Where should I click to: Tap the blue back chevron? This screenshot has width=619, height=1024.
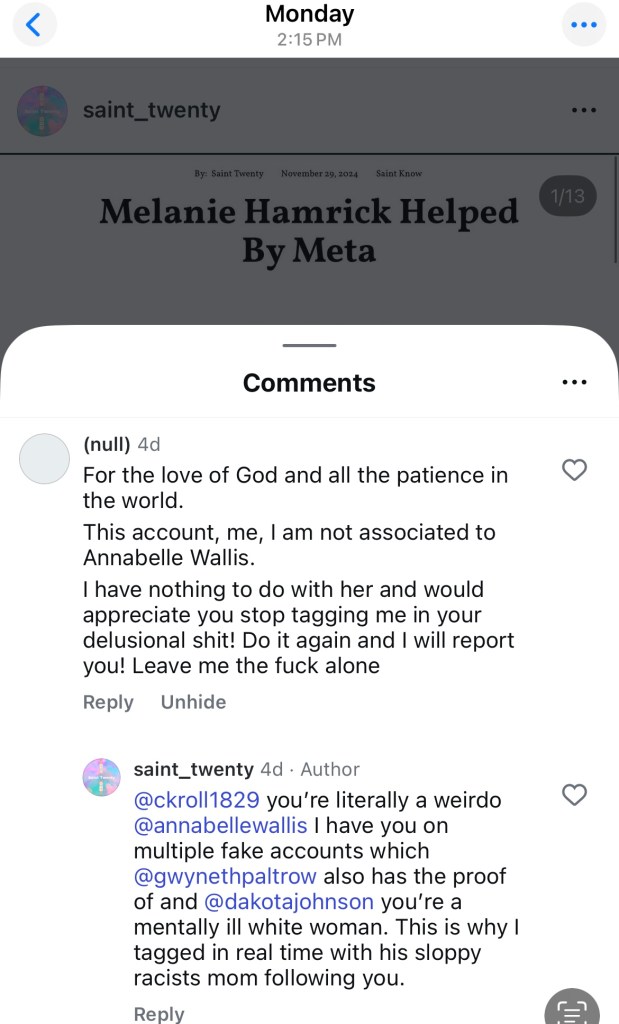pyautogui.click(x=33, y=25)
